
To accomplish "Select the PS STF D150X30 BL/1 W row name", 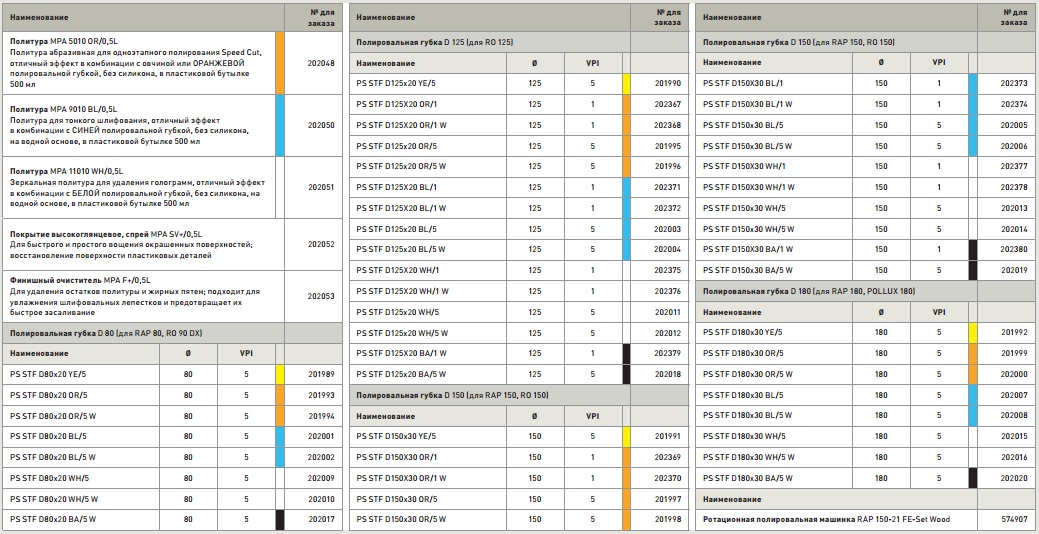I will click(x=747, y=105).
